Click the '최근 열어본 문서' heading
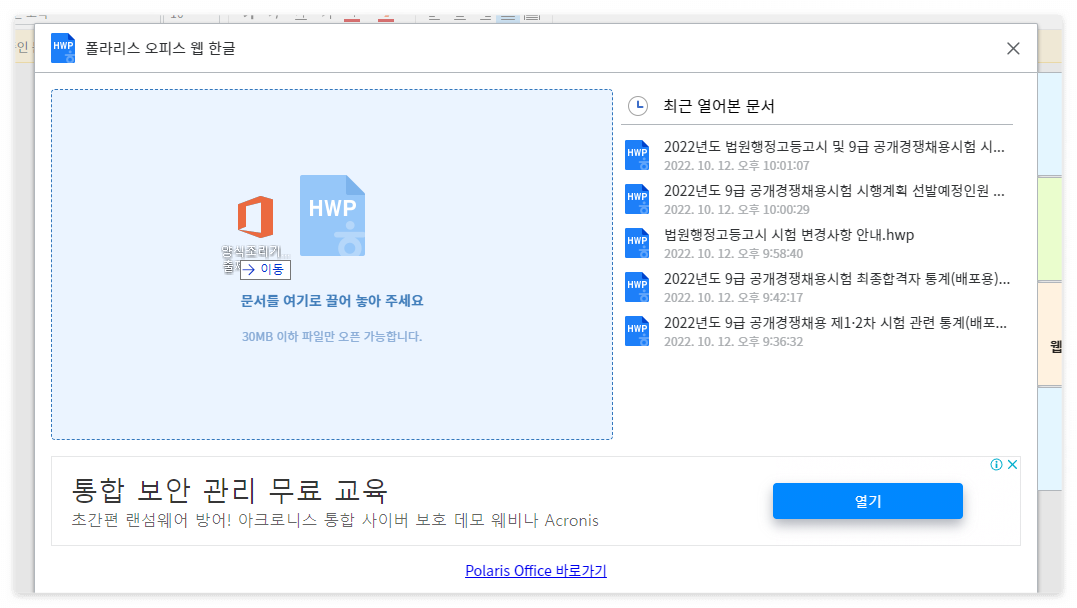 click(718, 106)
